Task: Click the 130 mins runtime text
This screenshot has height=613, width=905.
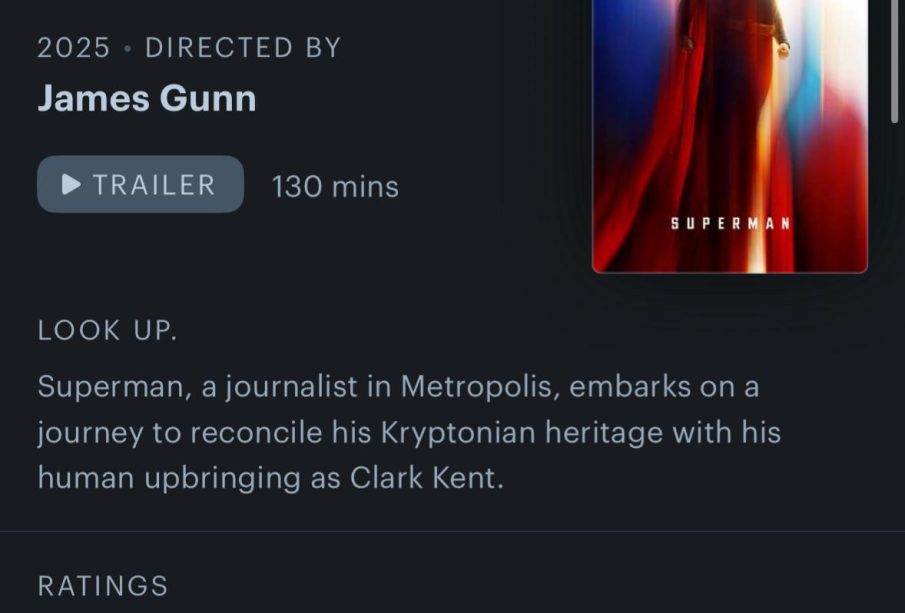Action: tap(335, 187)
